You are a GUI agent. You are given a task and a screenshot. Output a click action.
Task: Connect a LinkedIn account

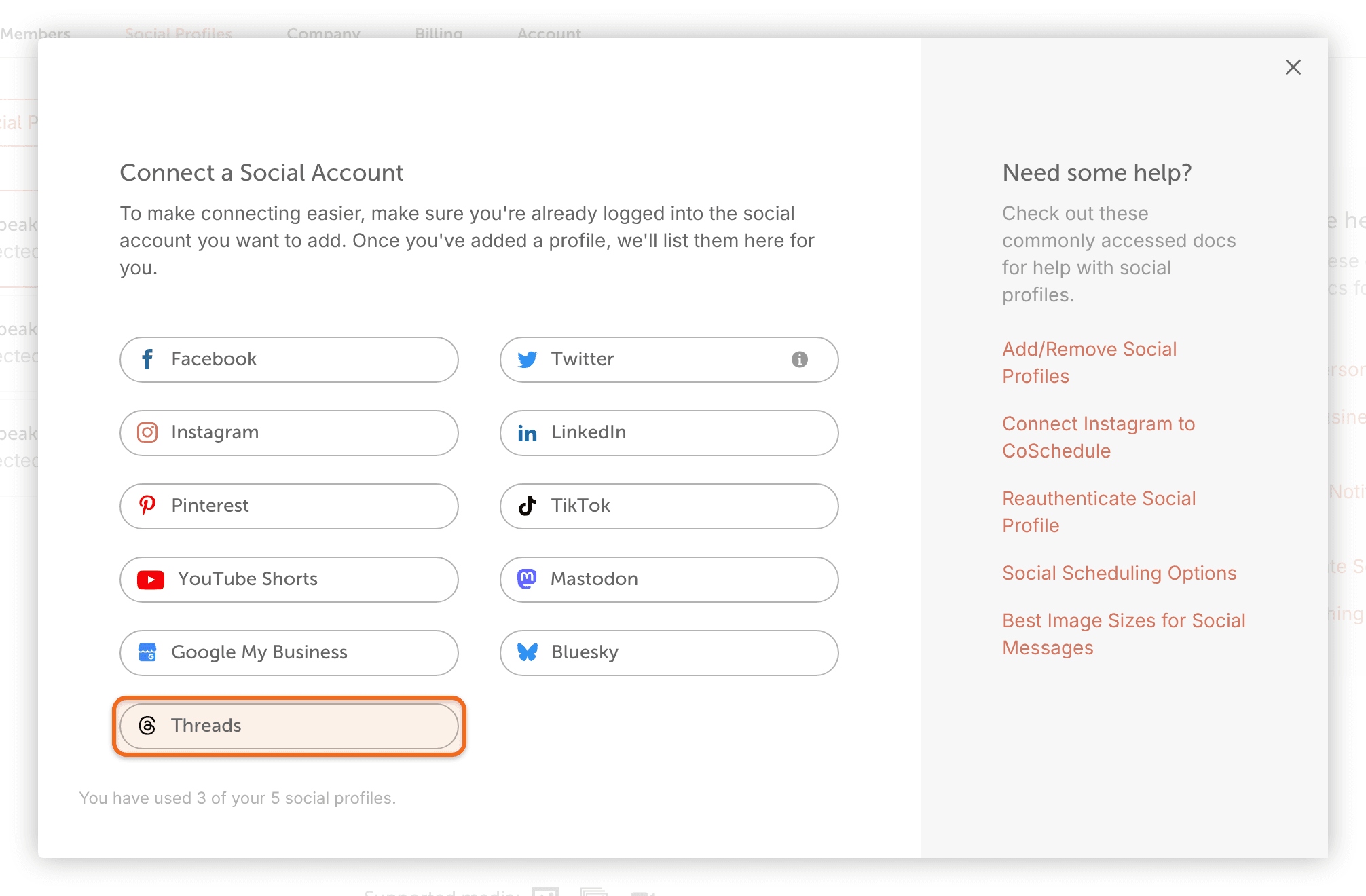[669, 433]
